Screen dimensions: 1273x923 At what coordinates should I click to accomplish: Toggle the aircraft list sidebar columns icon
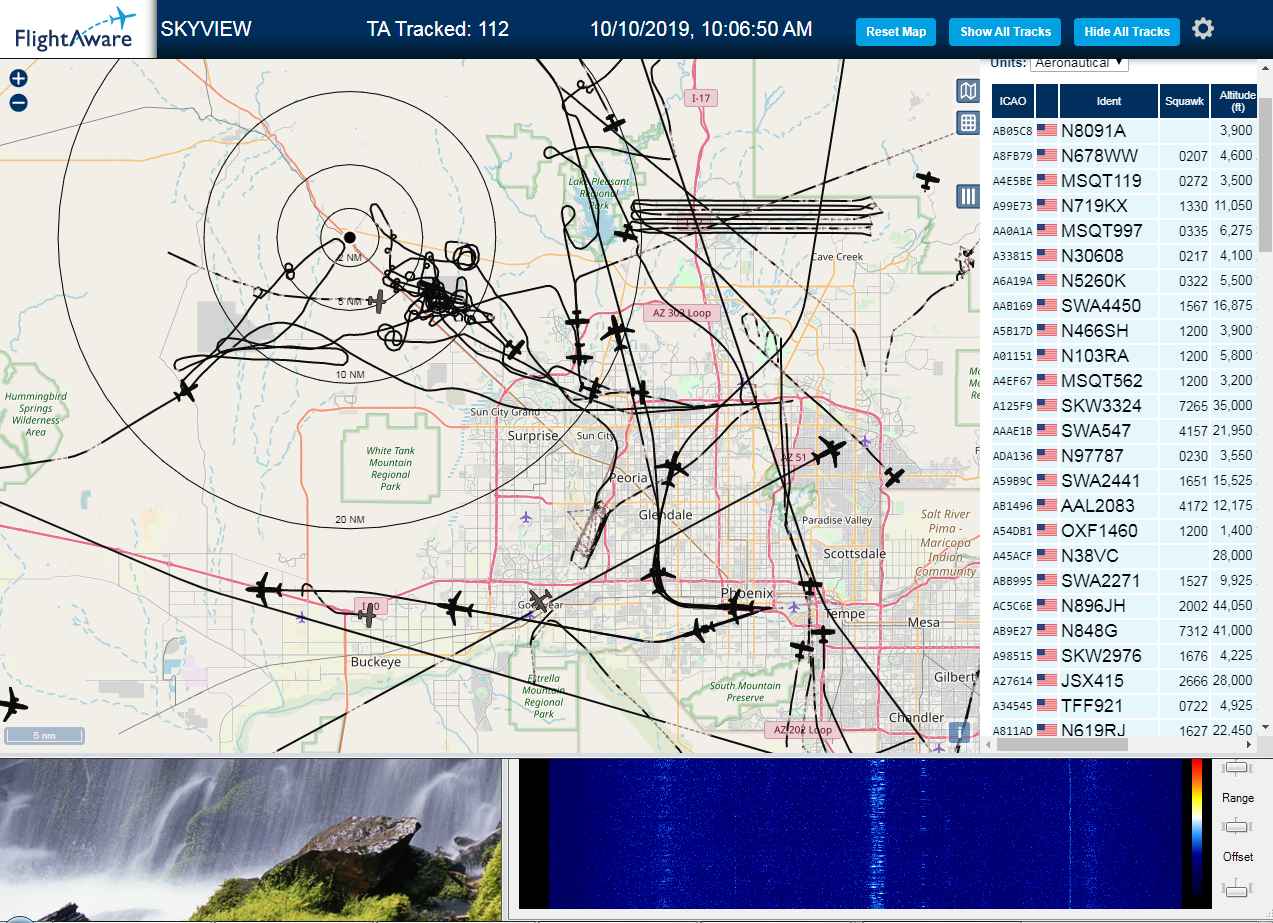click(x=967, y=196)
